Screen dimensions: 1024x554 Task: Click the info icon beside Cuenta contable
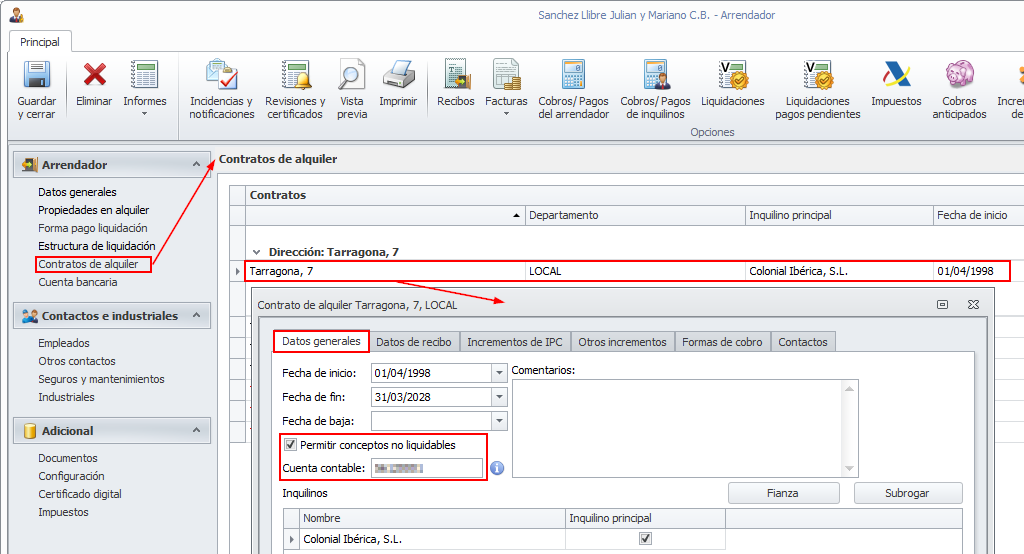(497, 468)
